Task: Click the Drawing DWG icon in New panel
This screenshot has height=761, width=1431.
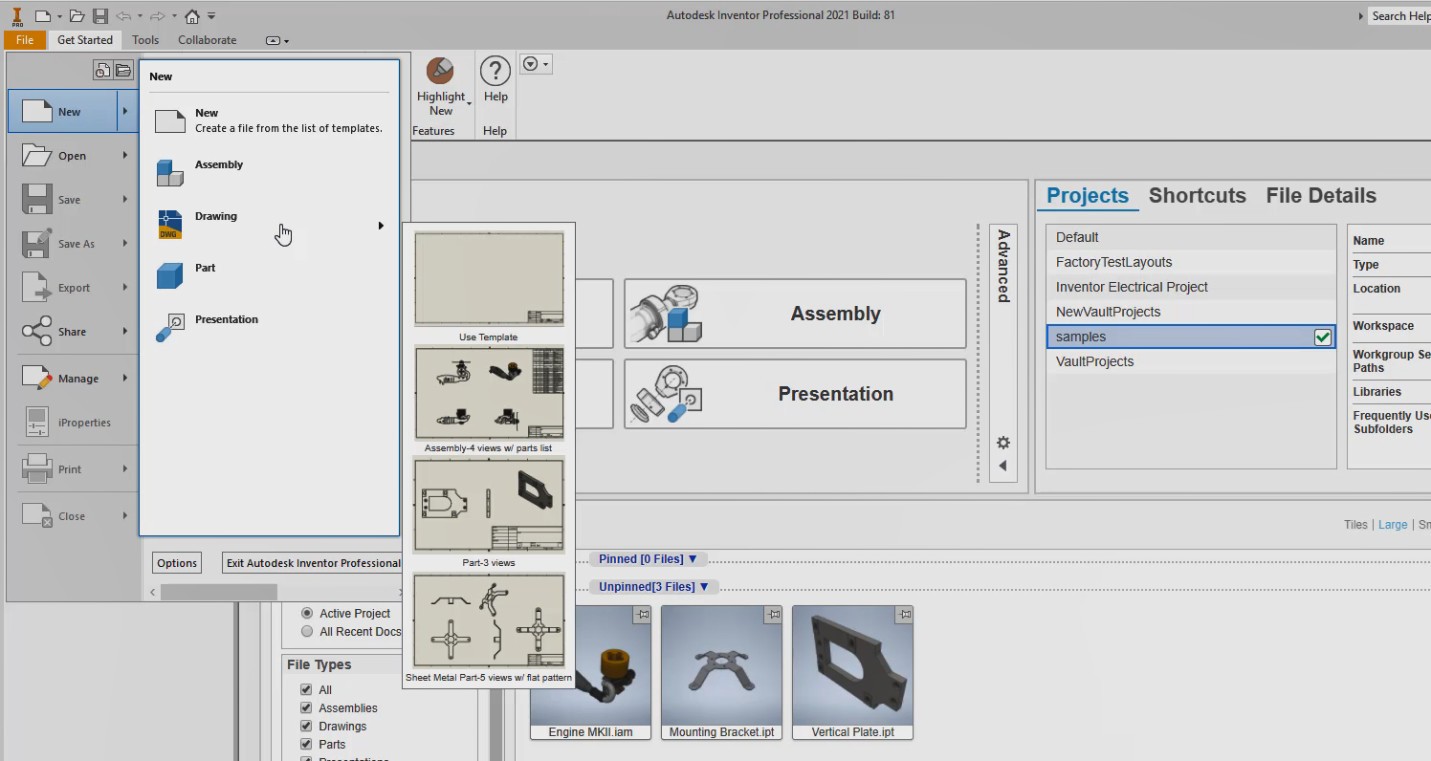Action: pos(170,224)
